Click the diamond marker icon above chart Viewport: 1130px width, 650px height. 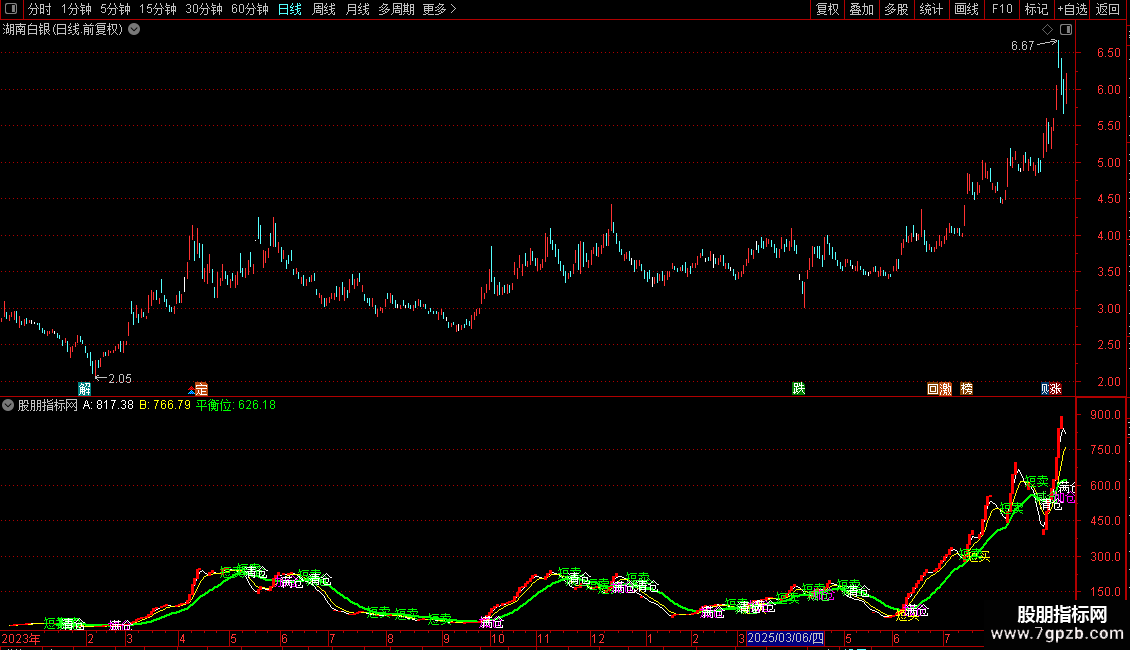pos(1048,30)
